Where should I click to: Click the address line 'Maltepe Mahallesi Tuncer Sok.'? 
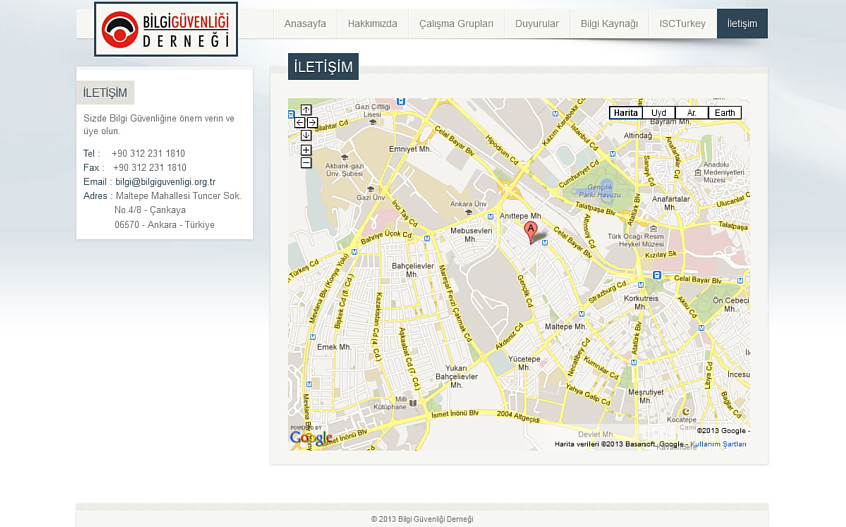[x=179, y=196]
